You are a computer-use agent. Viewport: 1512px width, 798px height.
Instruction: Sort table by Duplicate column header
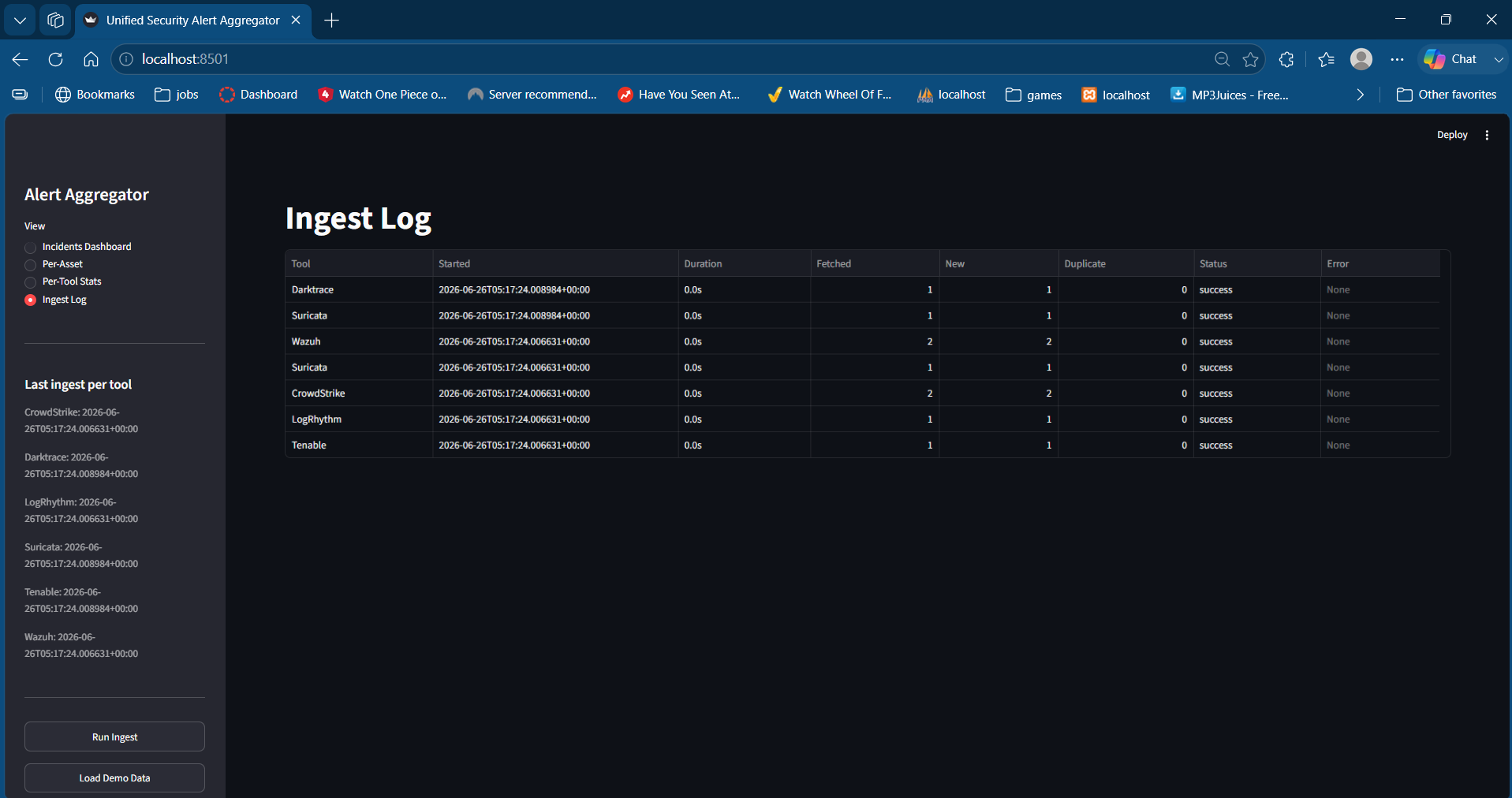point(1126,263)
